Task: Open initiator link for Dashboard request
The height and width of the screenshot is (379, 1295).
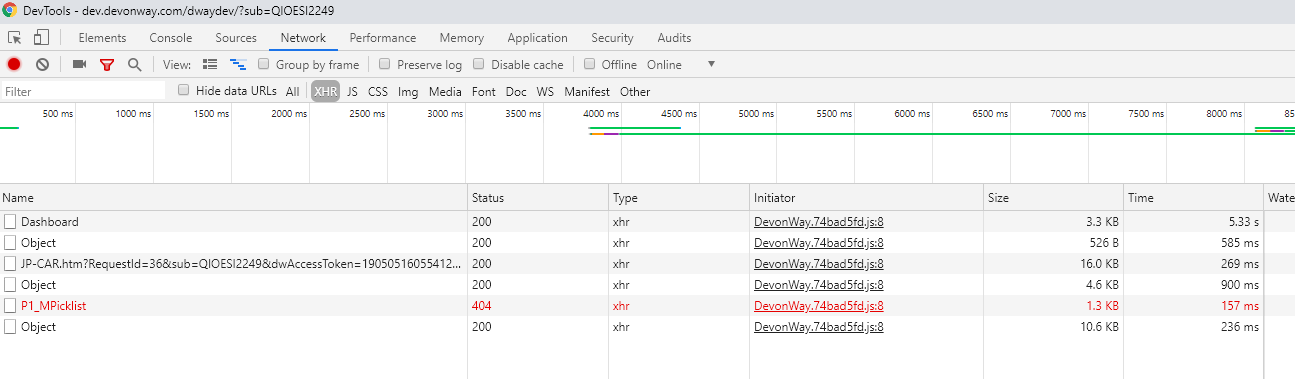Action: point(819,222)
